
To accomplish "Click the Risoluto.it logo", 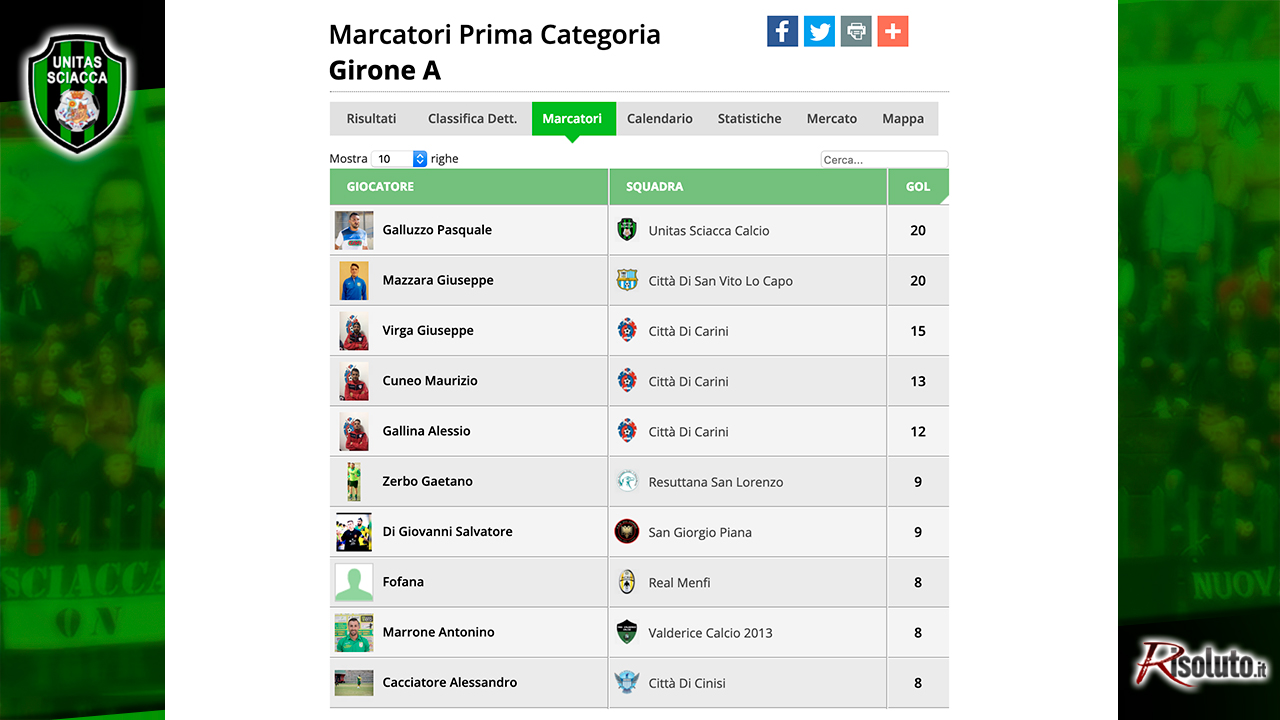I will [1201, 663].
